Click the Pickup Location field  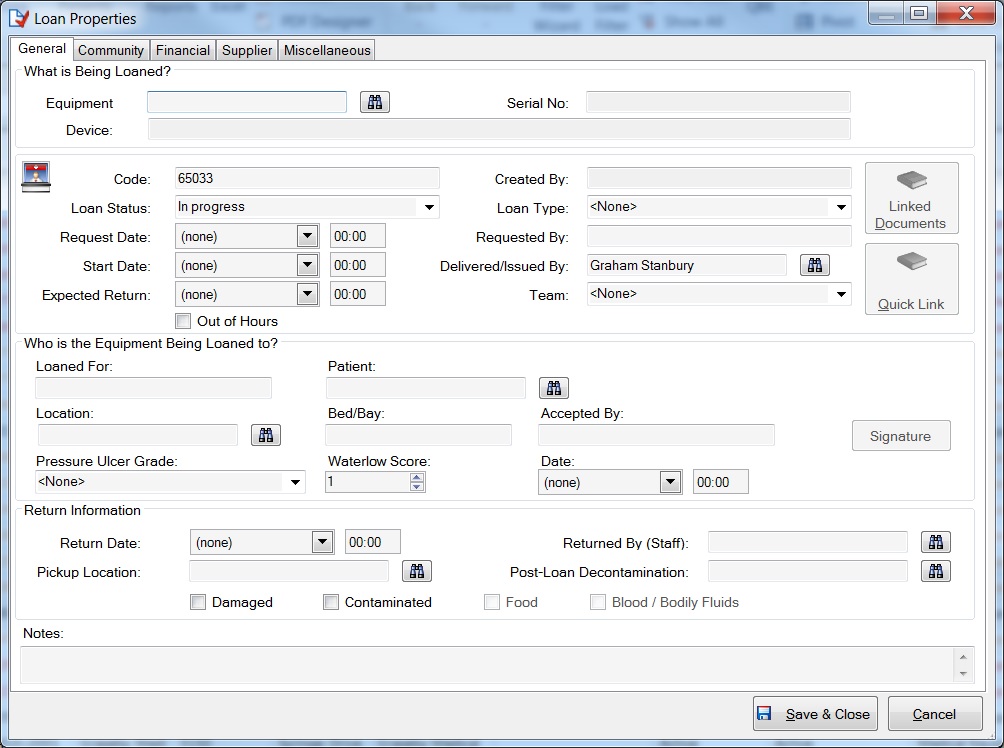[289, 571]
